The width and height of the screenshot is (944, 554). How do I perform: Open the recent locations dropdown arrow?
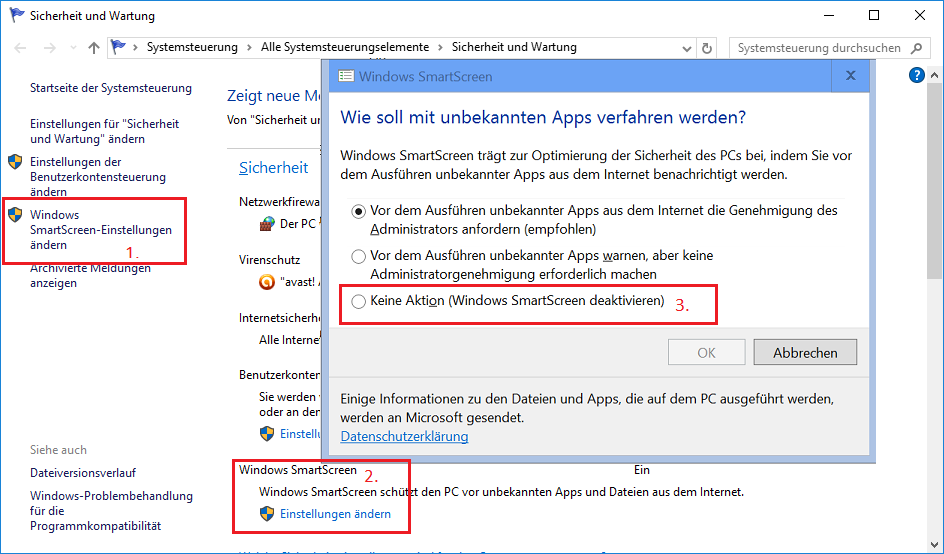(x=73, y=48)
